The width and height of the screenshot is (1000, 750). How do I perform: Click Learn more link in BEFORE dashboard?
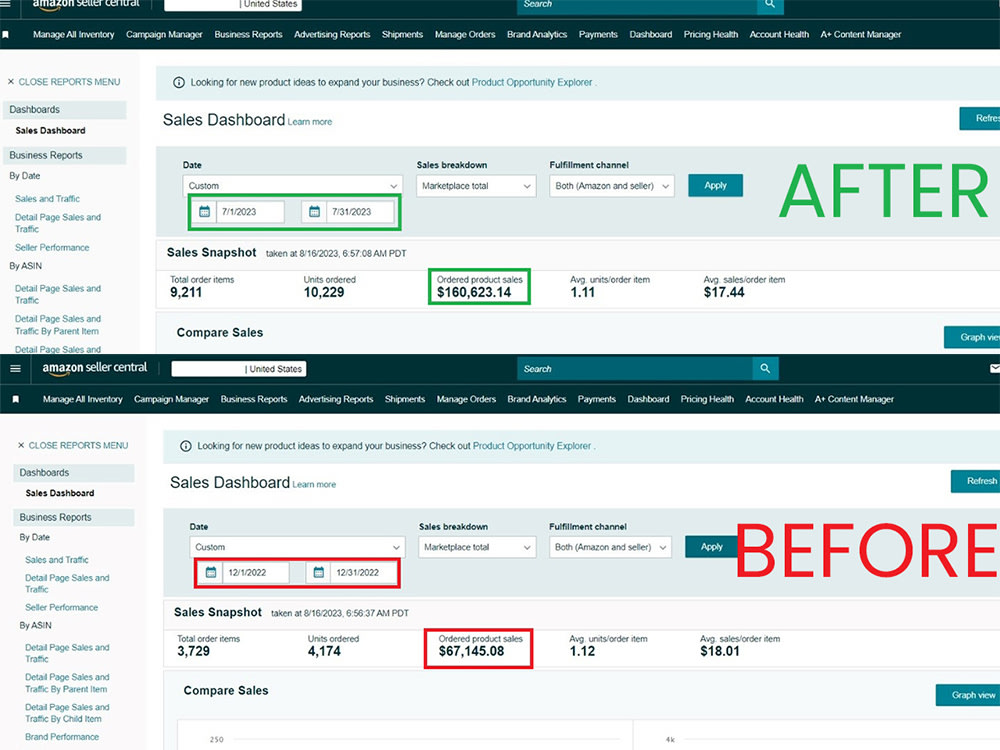[x=314, y=485]
